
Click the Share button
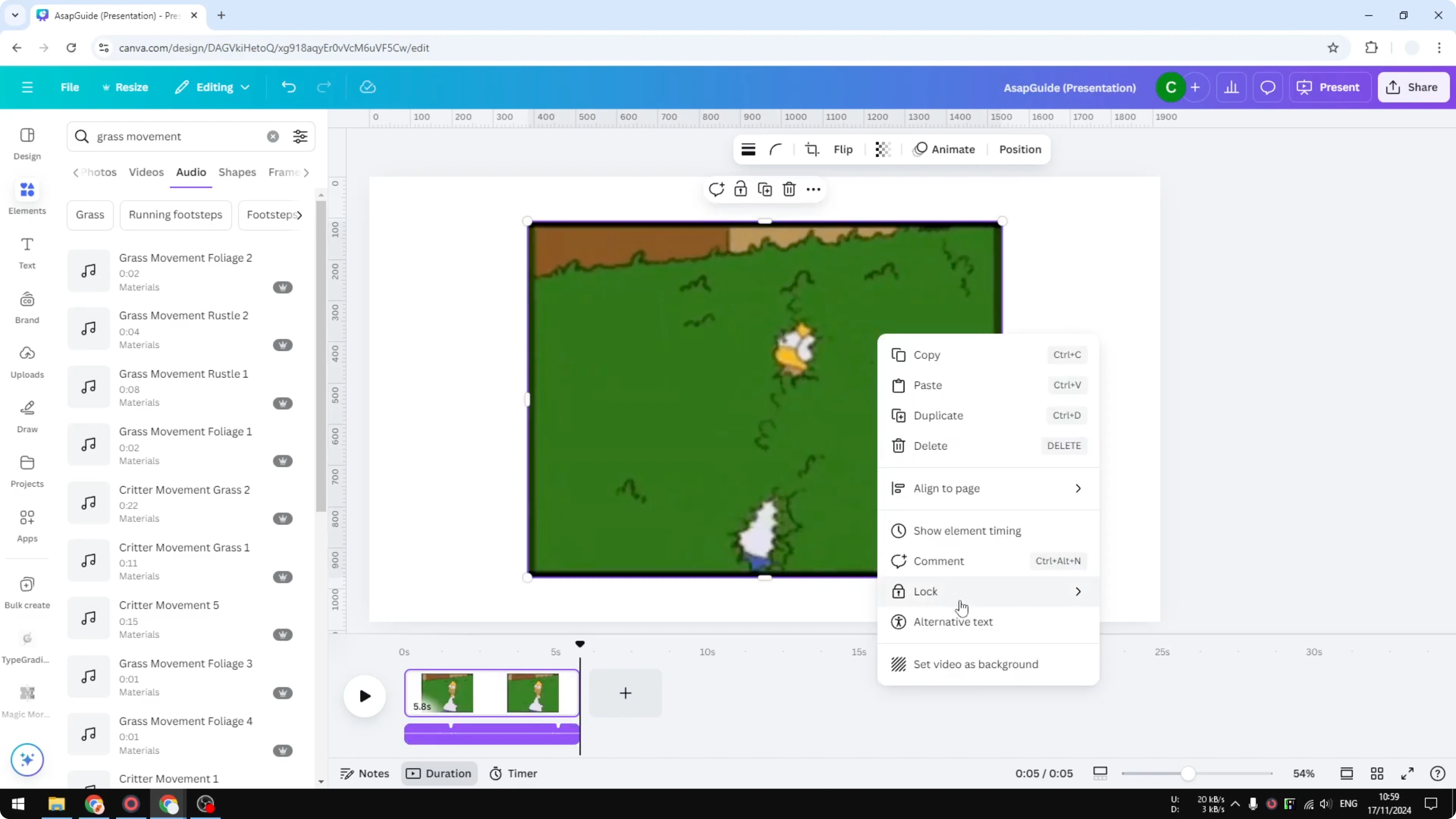tap(1413, 87)
